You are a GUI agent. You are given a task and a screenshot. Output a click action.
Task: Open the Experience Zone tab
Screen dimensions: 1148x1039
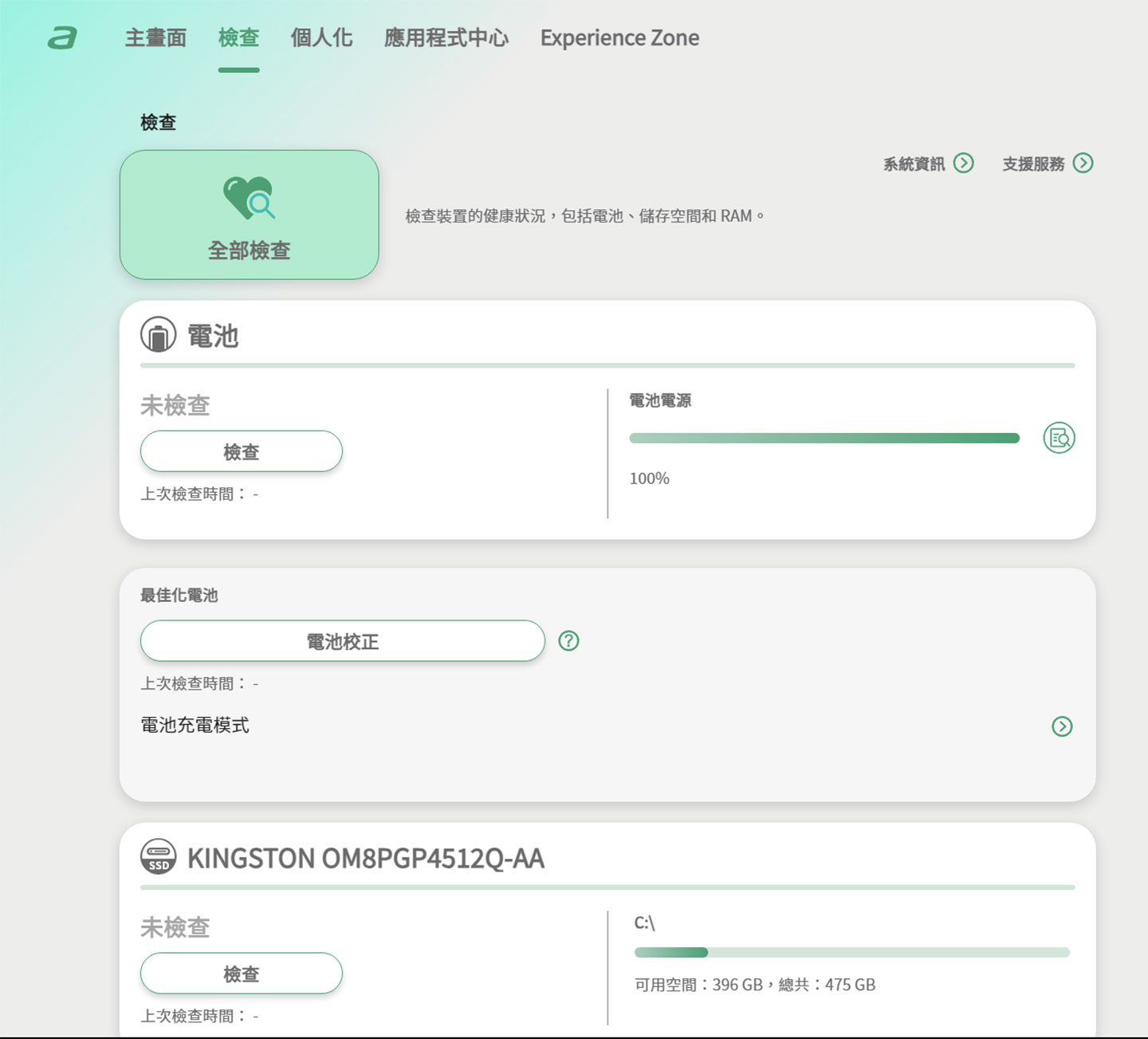click(619, 37)
